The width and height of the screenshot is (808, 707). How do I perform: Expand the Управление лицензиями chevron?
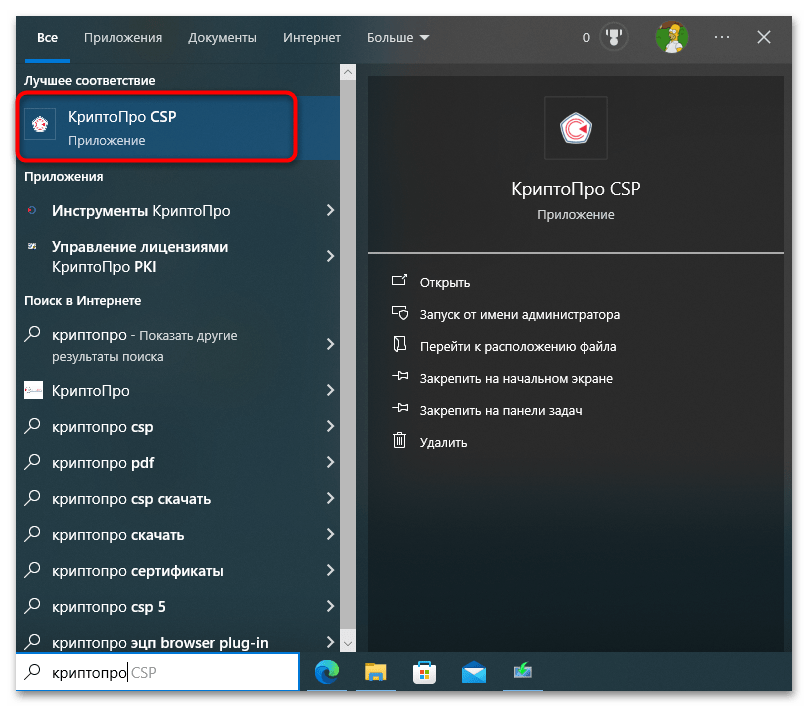pos(330,256)
